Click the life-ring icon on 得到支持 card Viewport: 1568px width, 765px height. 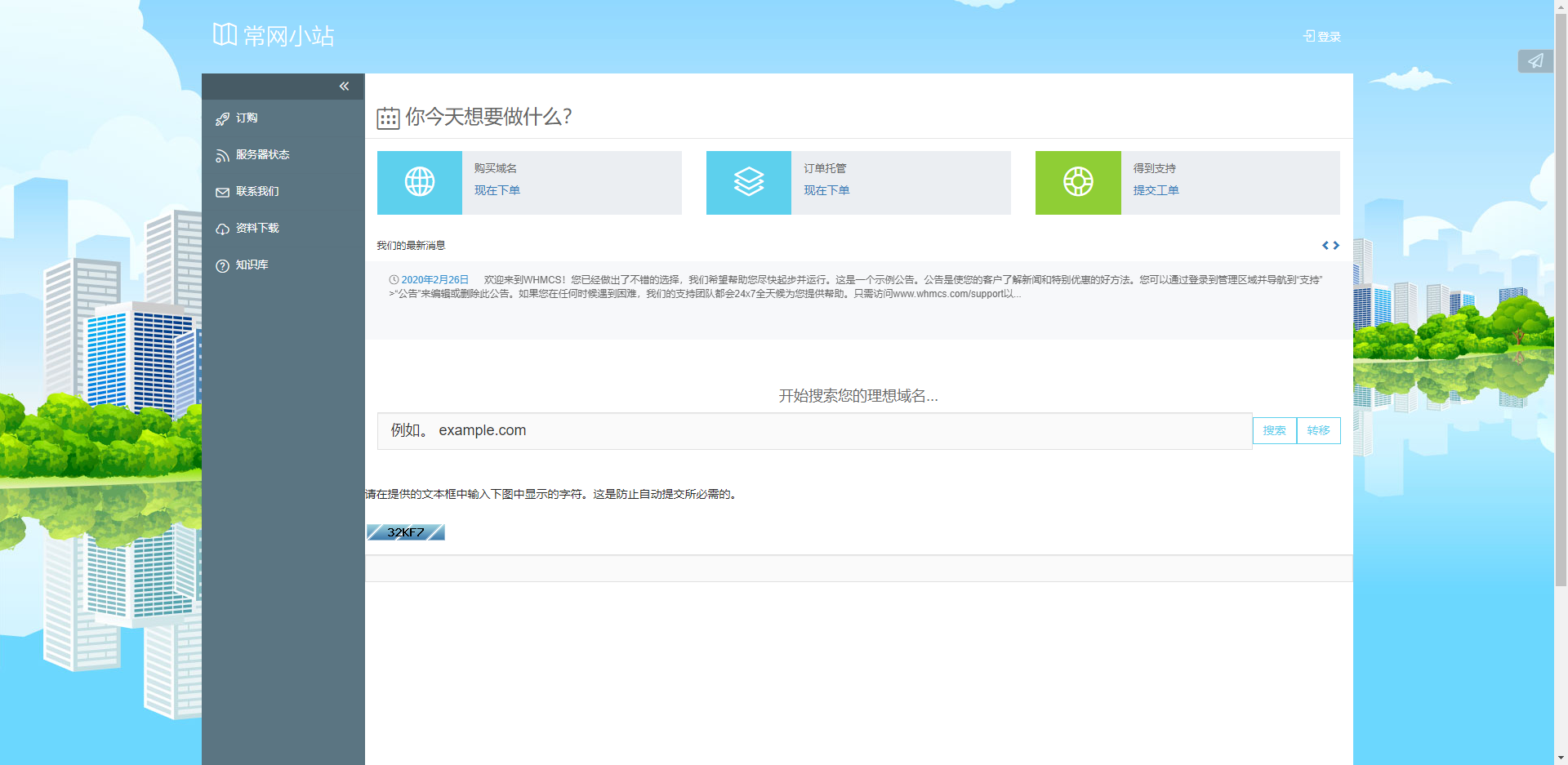pyautogui.click(x=1078, y=182)
